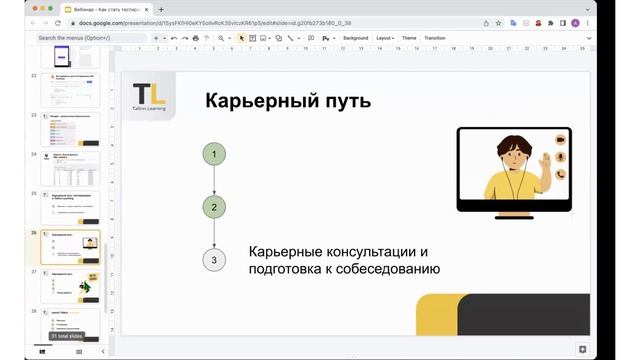The width and height of the screenshot is (640, 360).
Task: Select the white circle numbered 3
Action: (214, 260)
